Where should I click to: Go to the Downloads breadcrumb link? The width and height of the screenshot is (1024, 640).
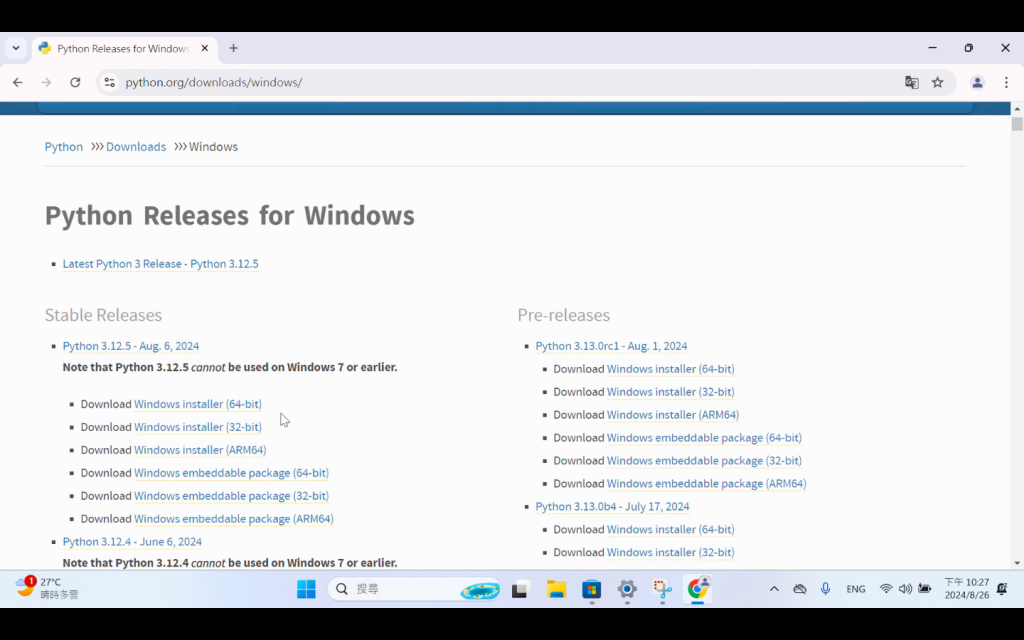click(136, 147)
